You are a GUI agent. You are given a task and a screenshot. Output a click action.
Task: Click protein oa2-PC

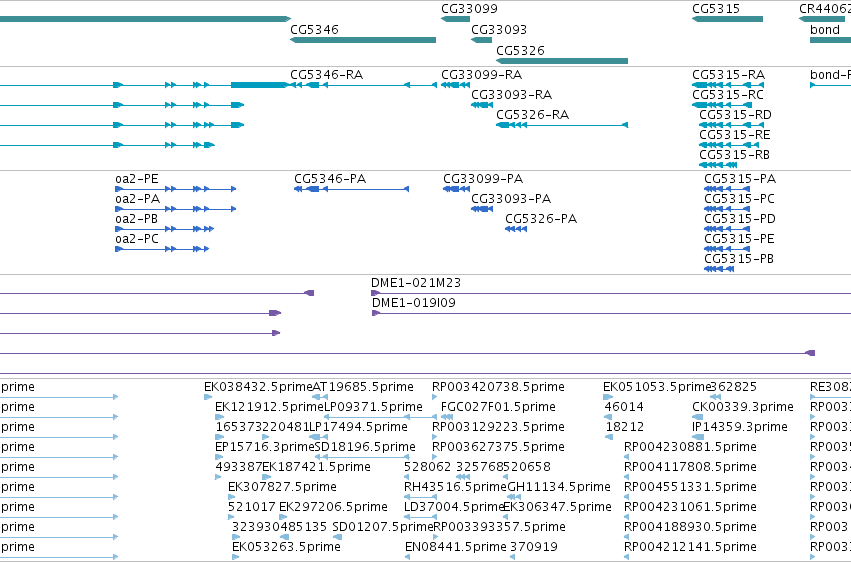coord(162,249)
